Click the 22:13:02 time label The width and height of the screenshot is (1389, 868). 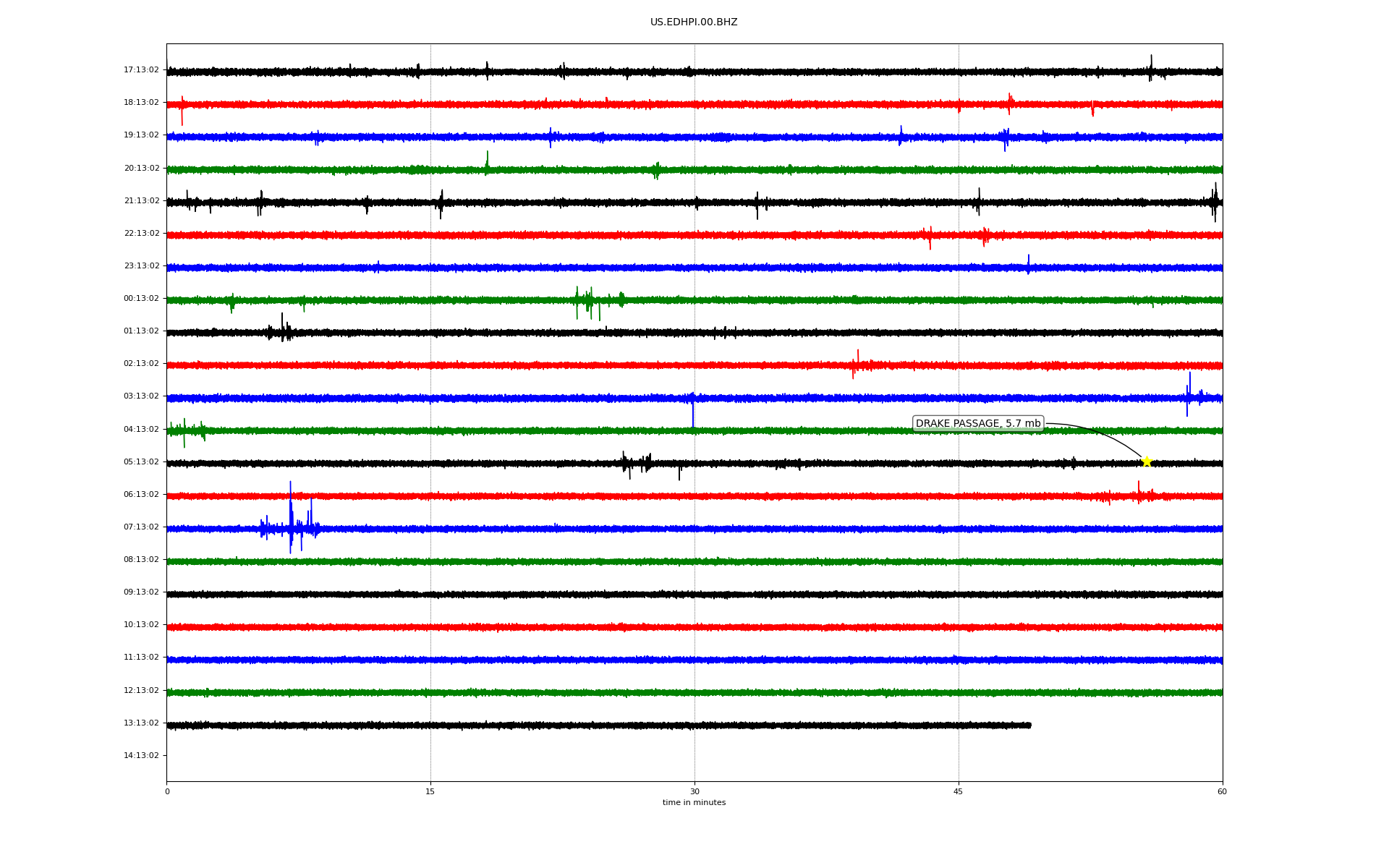click(x=141, y=234)
